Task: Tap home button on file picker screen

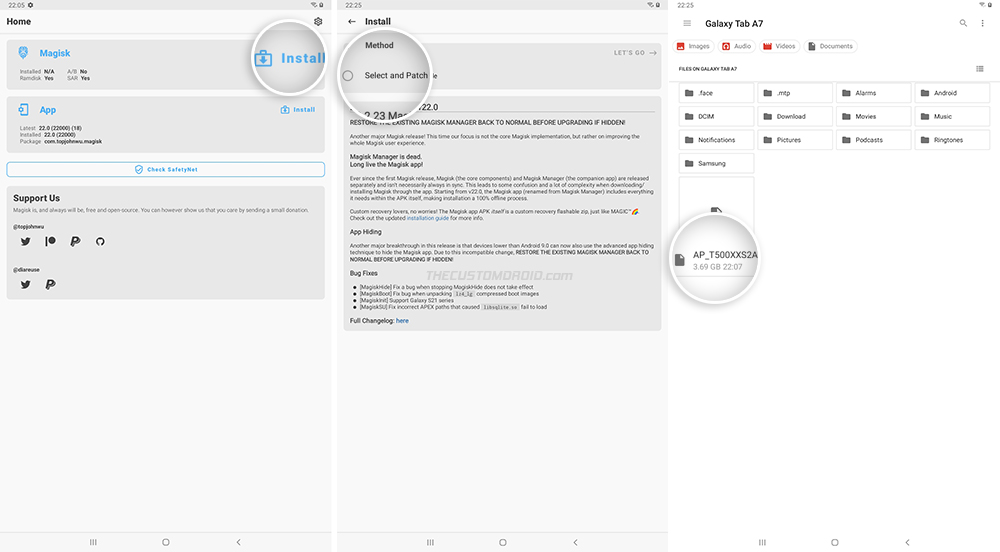Action: (x=834, y=542)
